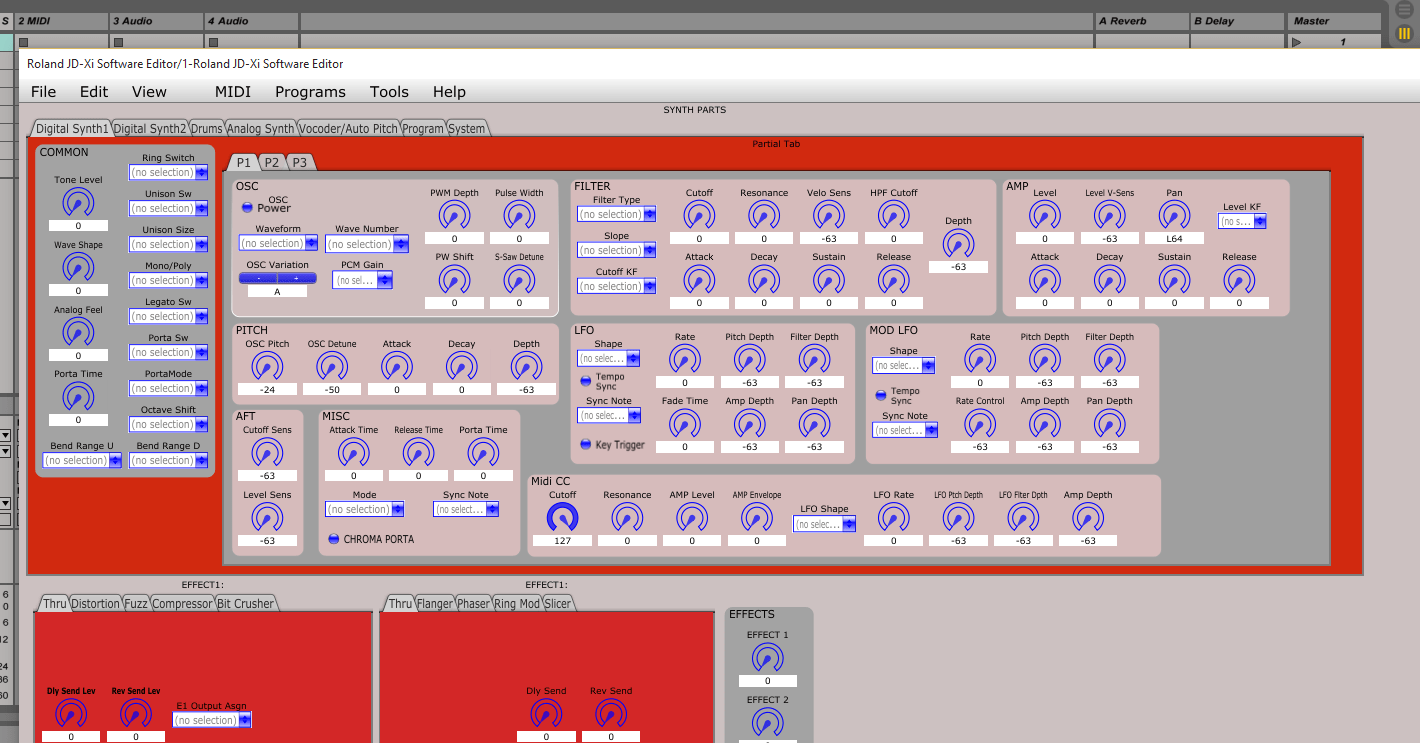Click the LFO Rate knob

click(685, 360)
